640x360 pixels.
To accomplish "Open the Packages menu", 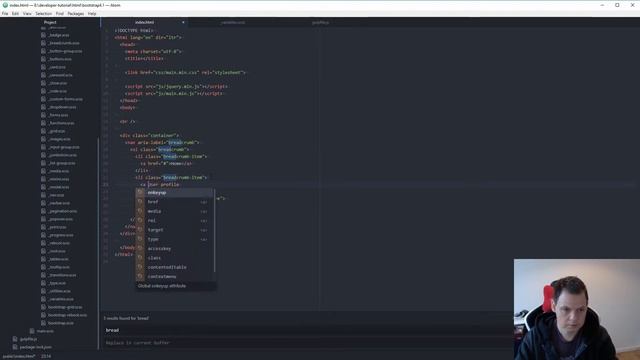I will click(x=76, y=13).
